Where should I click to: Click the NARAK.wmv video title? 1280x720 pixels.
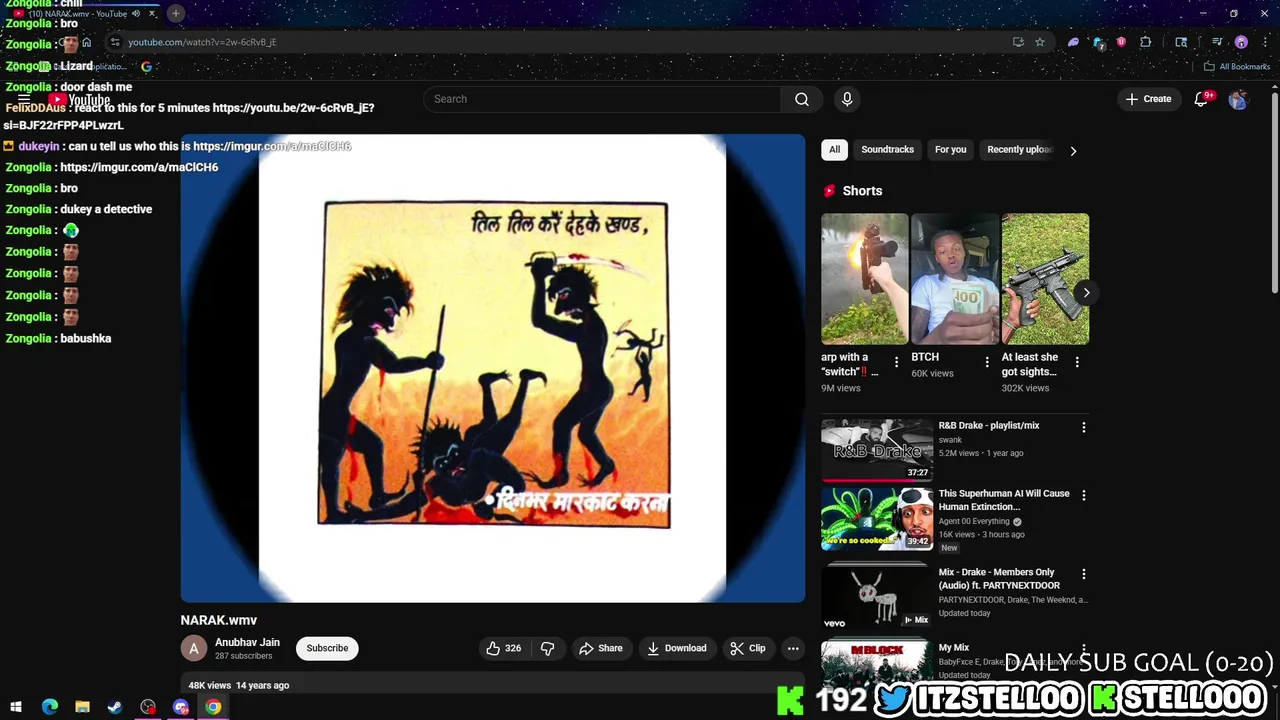tap(219, 620)
